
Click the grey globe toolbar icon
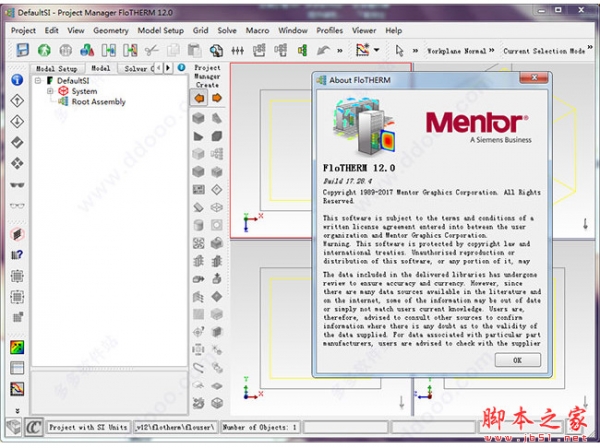tap(65, 50)
